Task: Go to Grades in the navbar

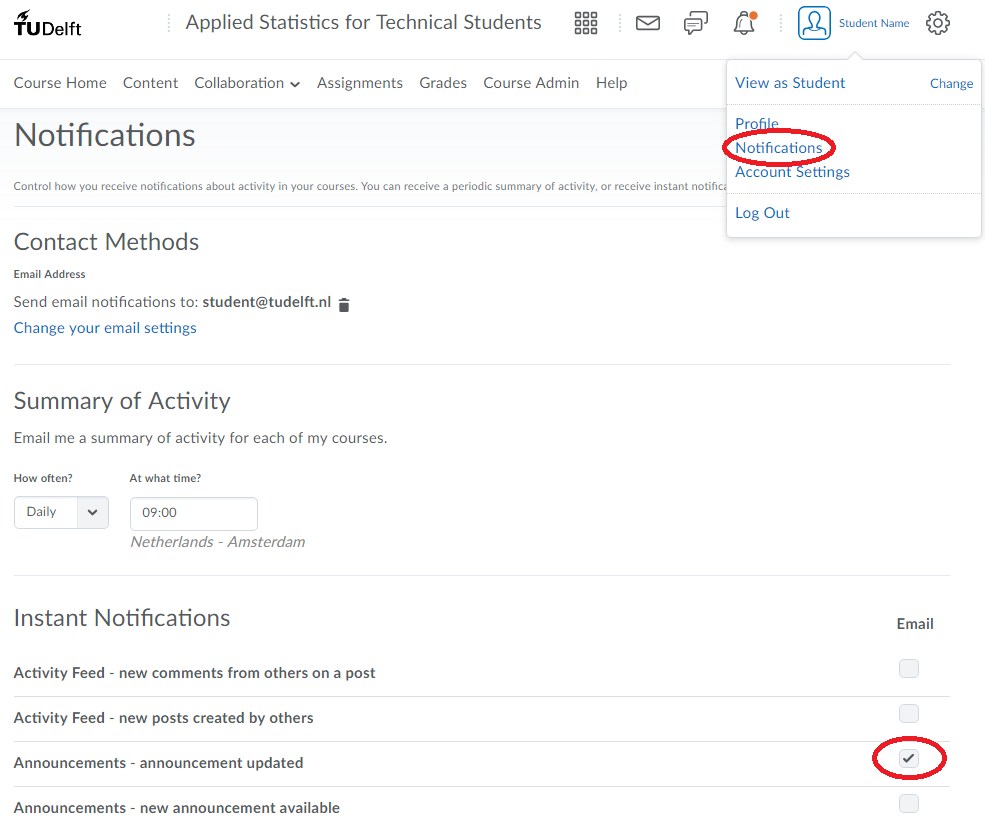Action: click(x=443, y=83)
